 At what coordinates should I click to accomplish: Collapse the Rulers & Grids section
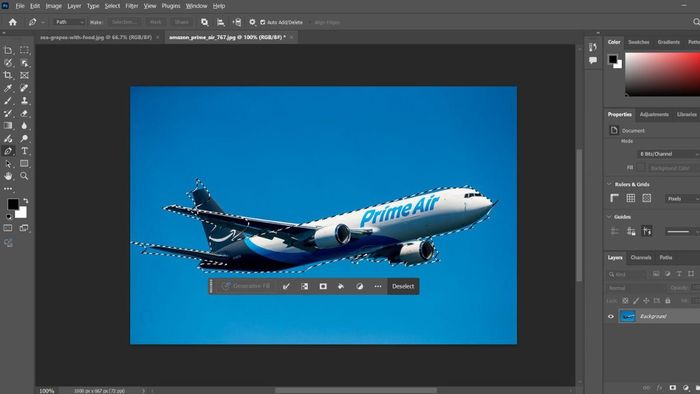(609, 184)
